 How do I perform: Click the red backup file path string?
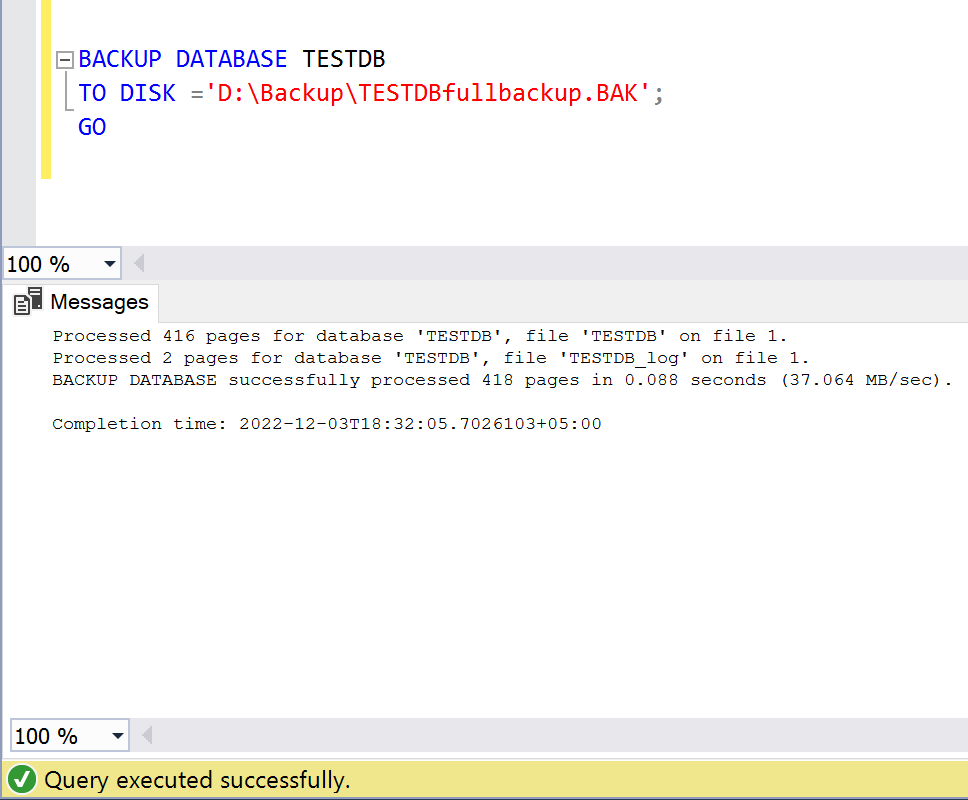pyautogui.click(x=428, y=94)
